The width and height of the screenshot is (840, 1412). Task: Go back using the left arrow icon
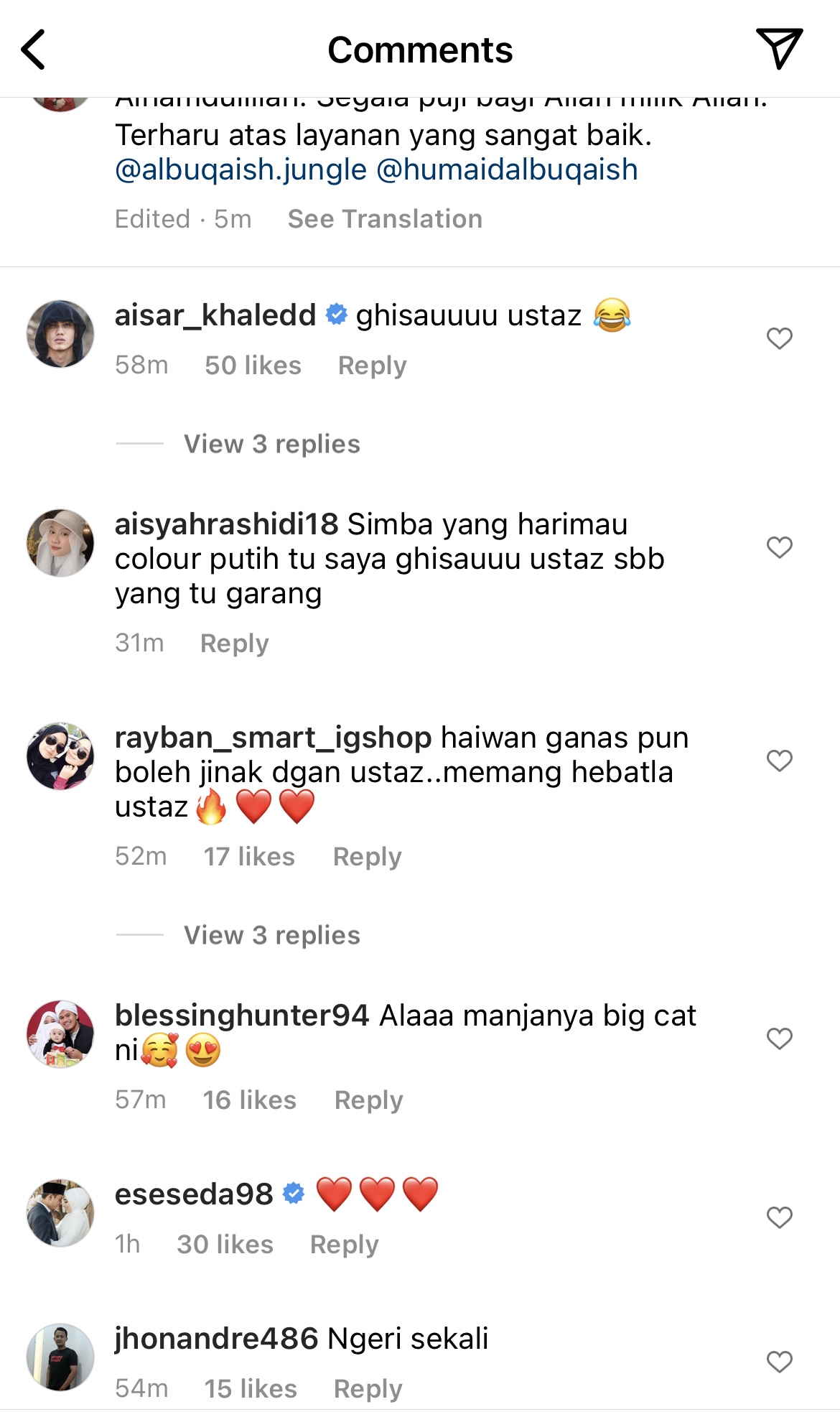33,50
